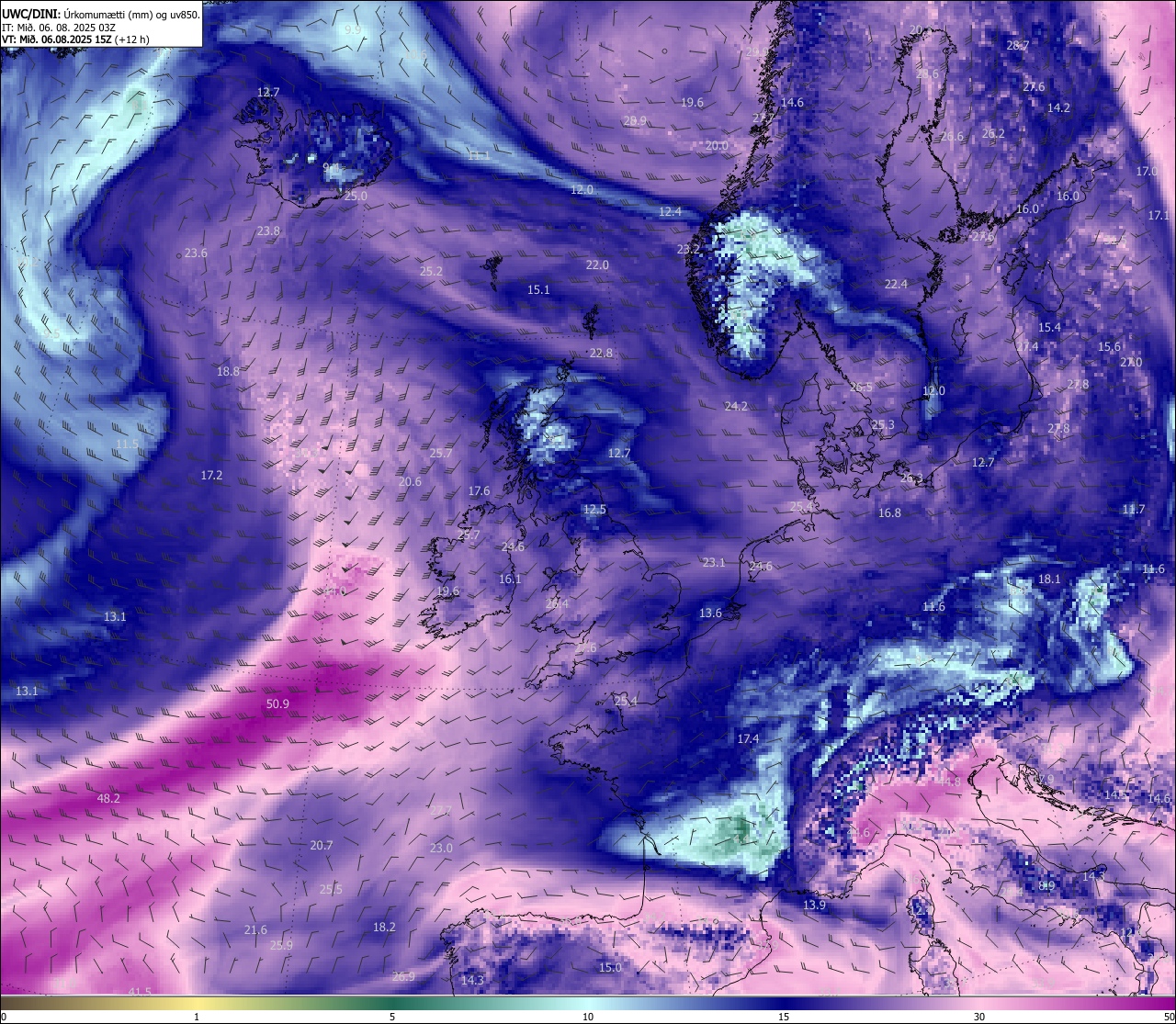Click the colorbar tick label 30
This screenshot has height=1024, width=1176.
(x=979, y=1017)
